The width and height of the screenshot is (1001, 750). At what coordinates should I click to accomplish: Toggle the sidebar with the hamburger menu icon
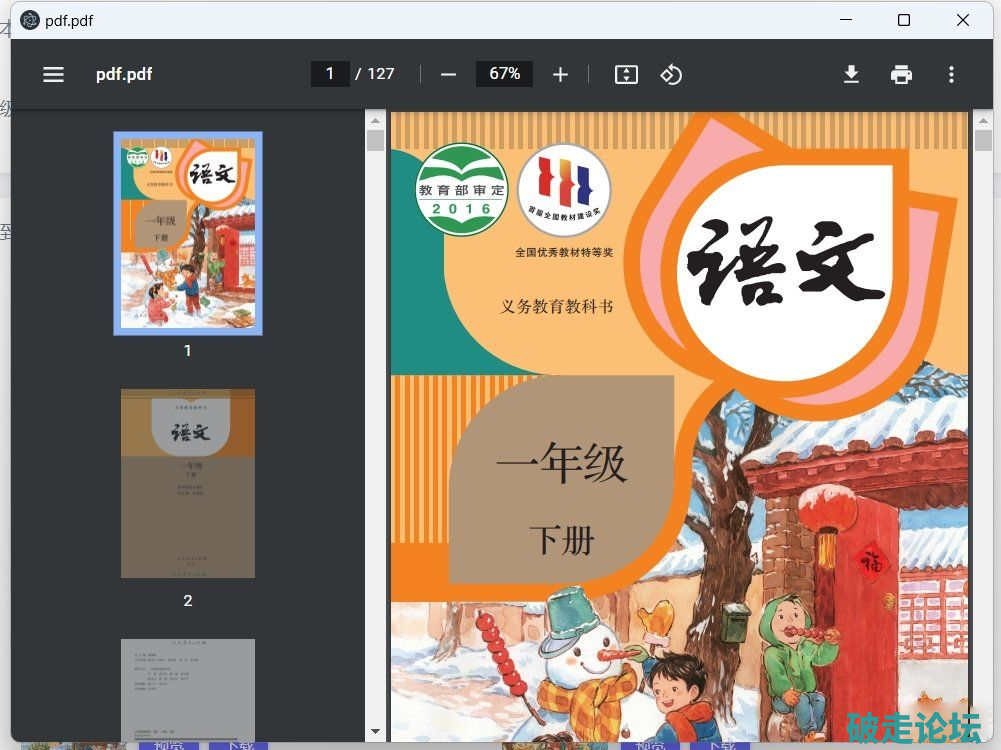[53, 74]
